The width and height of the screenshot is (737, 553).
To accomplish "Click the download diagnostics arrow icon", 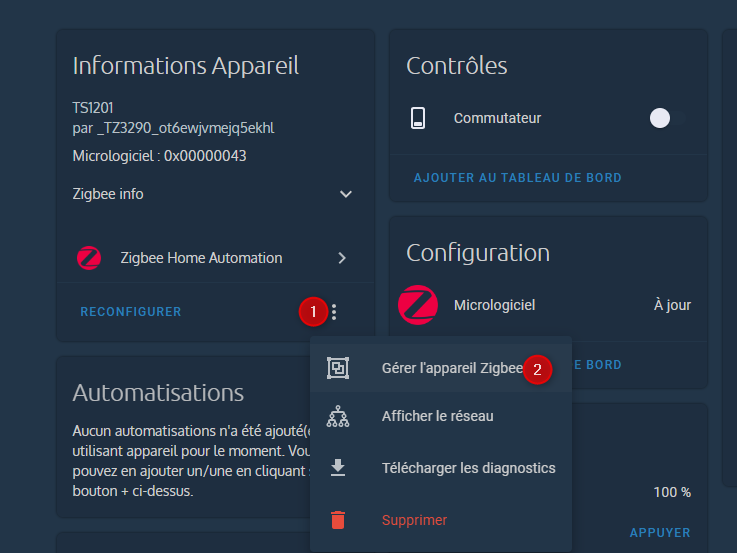I will coord(338,468).
